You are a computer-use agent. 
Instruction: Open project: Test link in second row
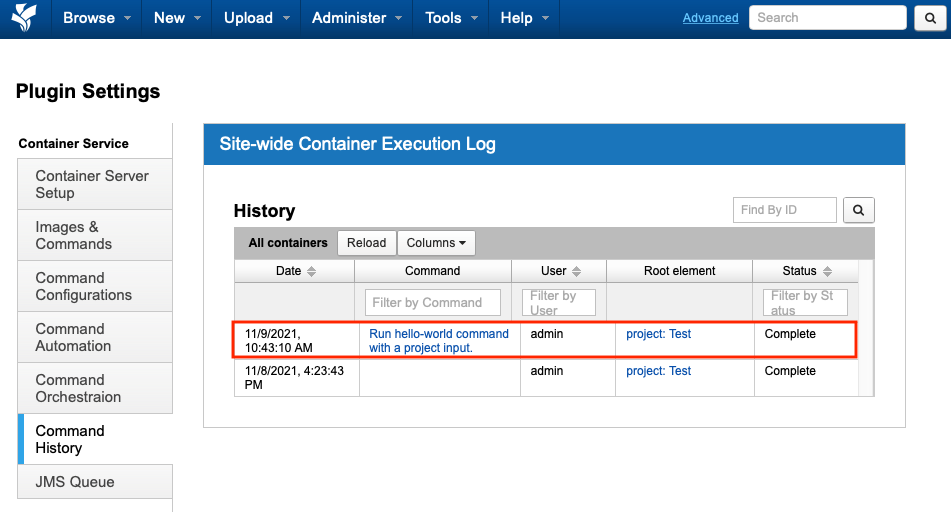pyautogui.click(x=658, y=371)
